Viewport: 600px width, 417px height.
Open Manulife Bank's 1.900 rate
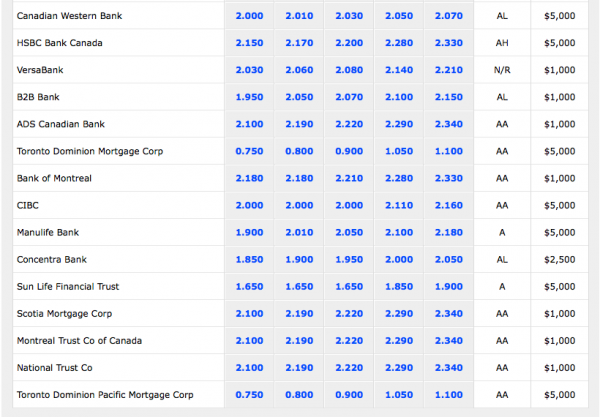coord(249,232)
